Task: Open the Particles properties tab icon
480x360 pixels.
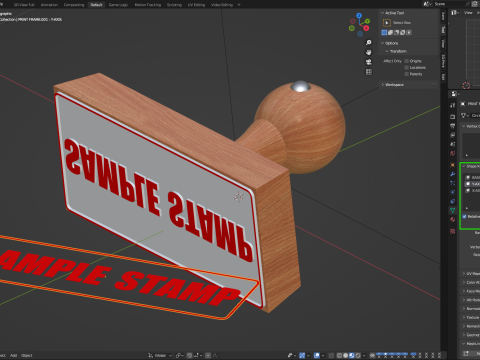Action: click(452, 183)
